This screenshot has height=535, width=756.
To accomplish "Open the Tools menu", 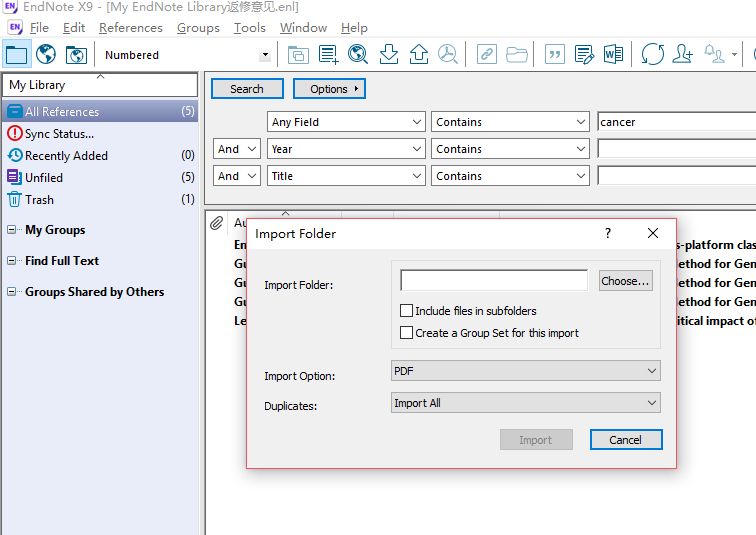I will [249, 28].
